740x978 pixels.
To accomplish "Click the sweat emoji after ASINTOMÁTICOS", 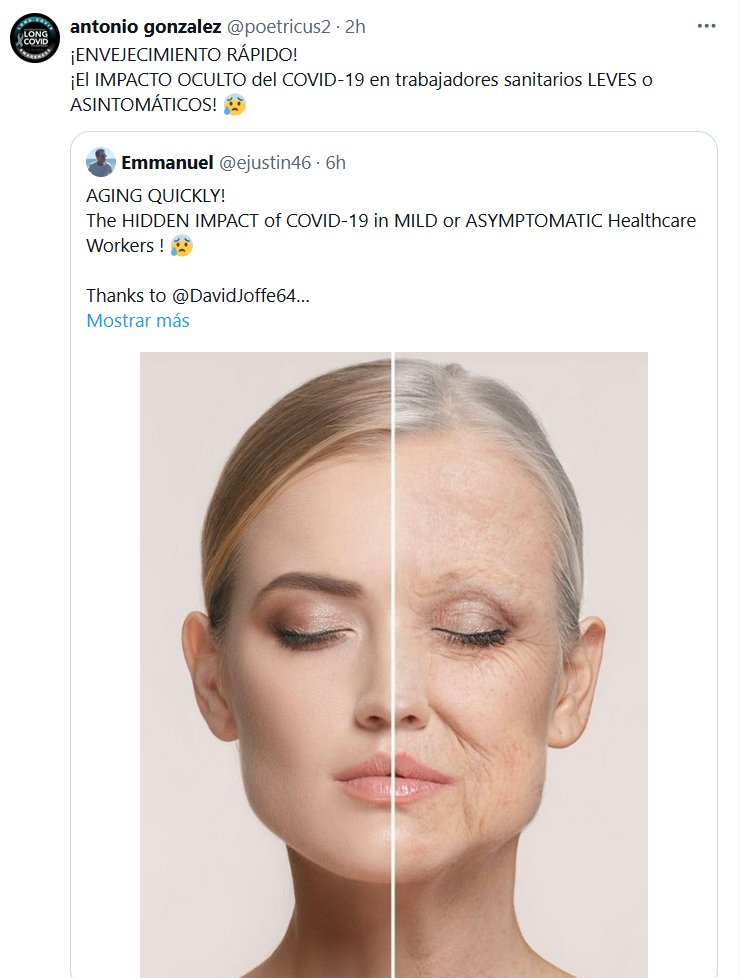I will click(x=232, y=103).
